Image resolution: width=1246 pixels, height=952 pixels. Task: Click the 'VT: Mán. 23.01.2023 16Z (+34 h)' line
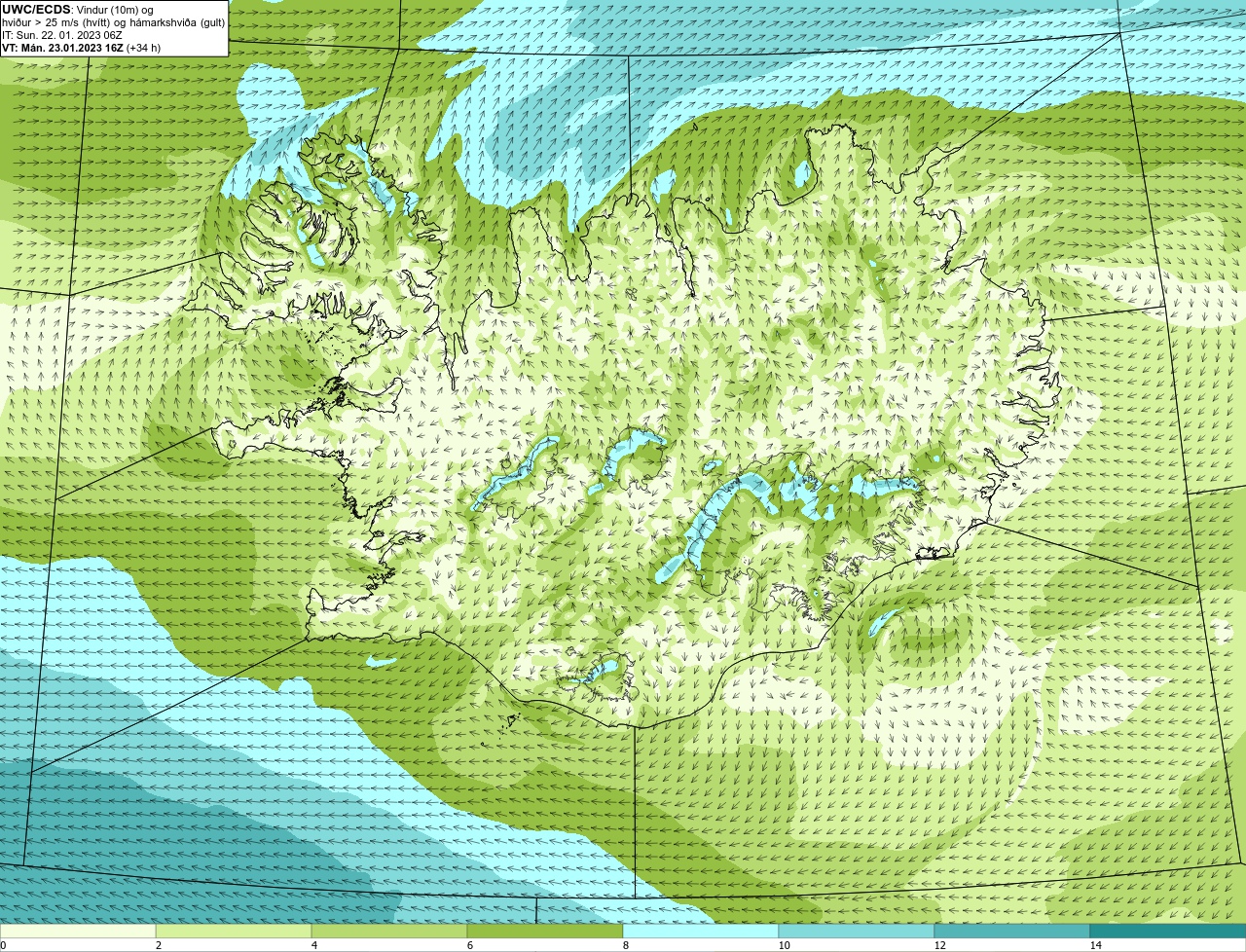82,48
